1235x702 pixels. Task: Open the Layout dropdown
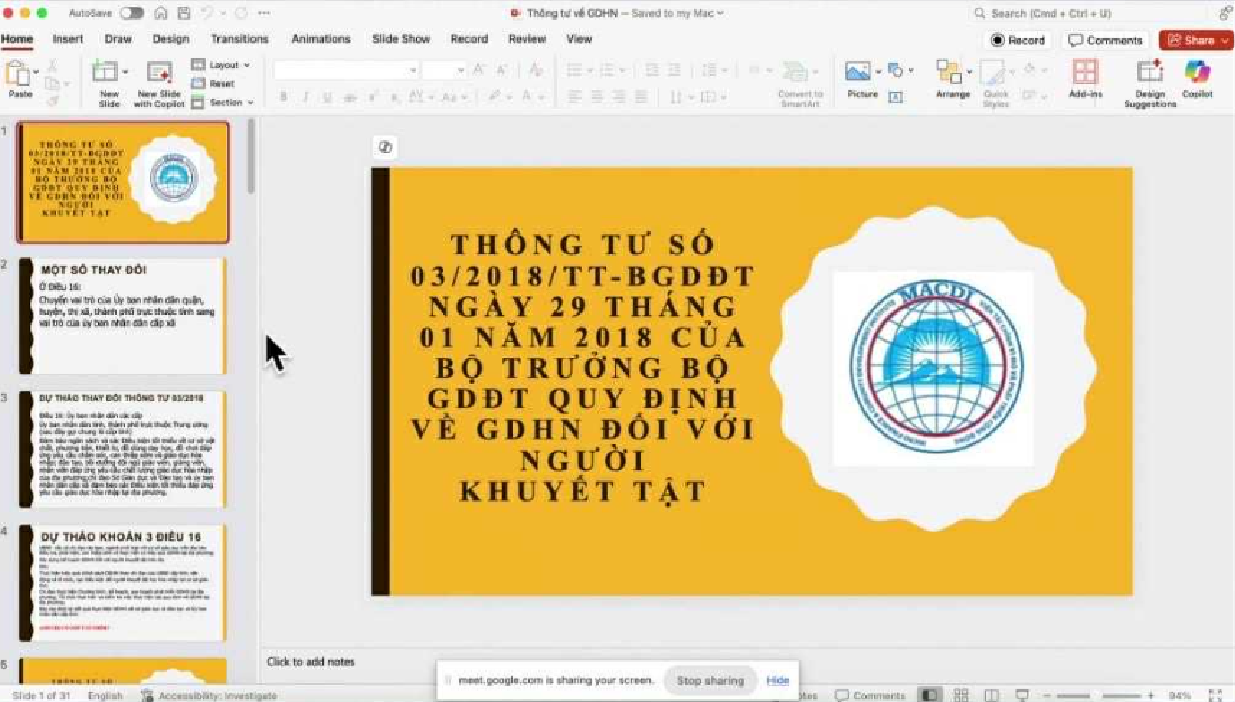[221, 65]
